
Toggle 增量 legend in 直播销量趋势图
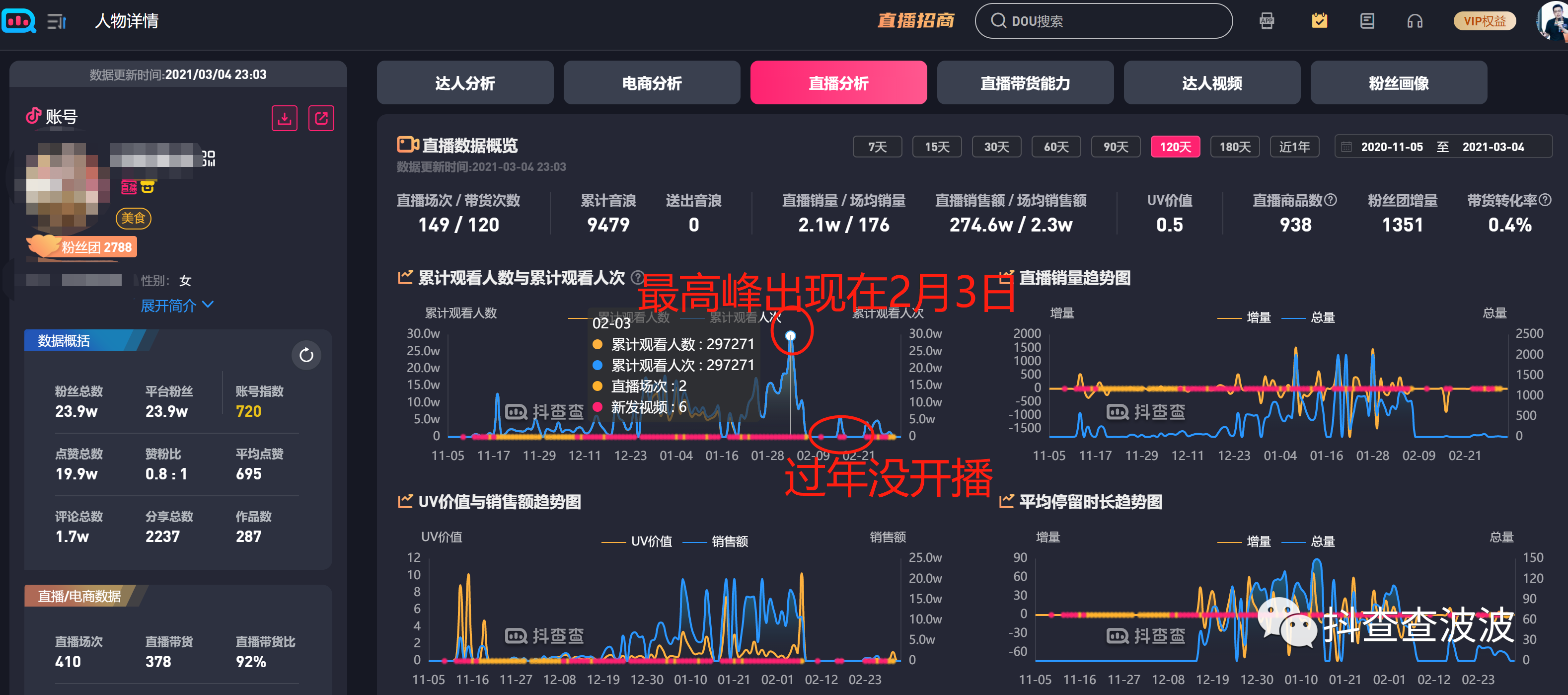click(x=1244, y=317)
